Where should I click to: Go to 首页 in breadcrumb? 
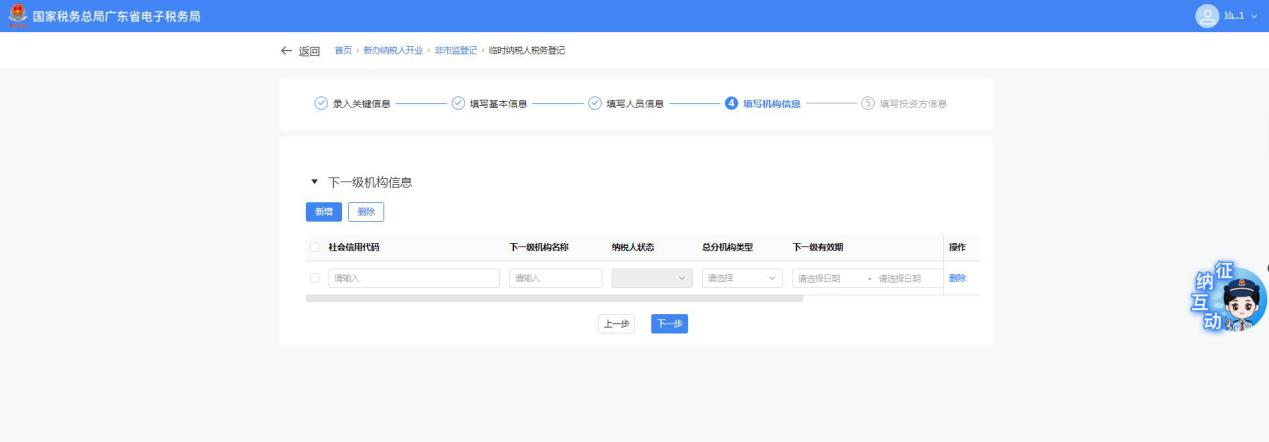point(343,51)
